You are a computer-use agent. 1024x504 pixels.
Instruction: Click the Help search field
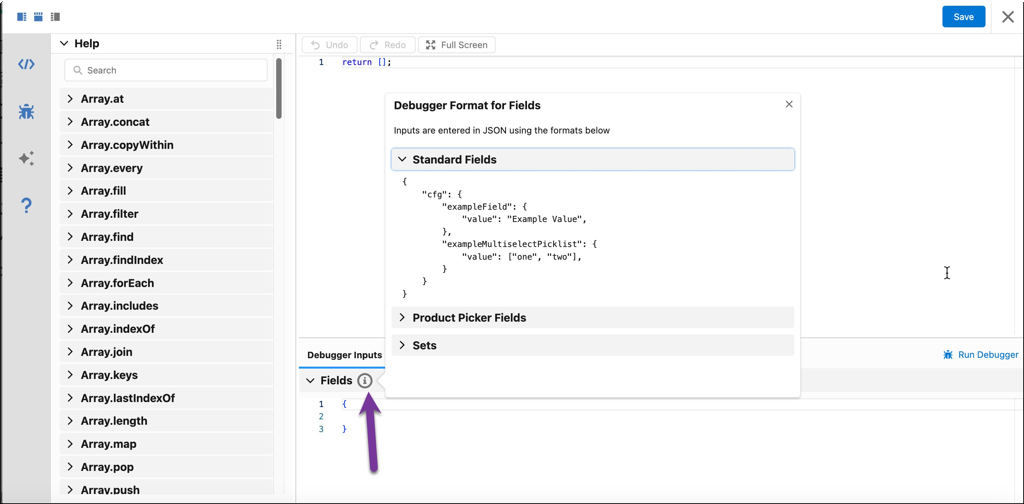166,70
